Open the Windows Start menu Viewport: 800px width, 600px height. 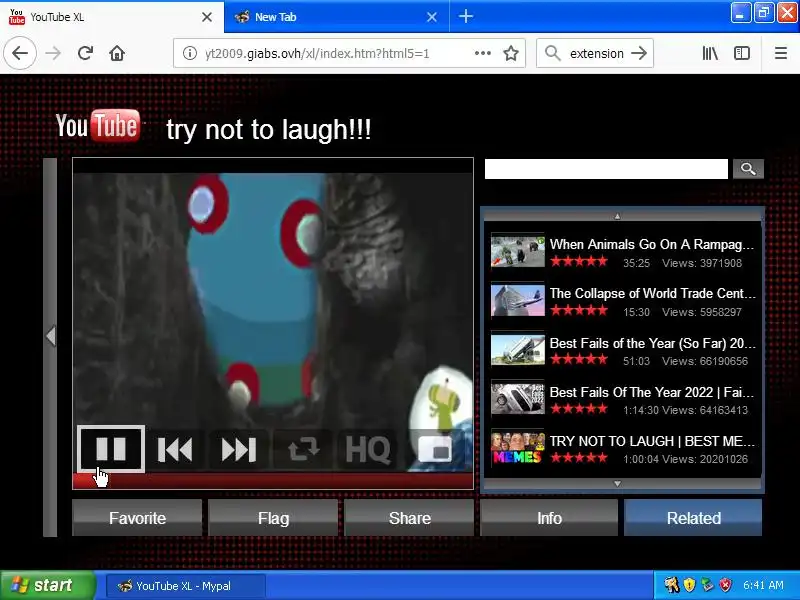[47, 585]
